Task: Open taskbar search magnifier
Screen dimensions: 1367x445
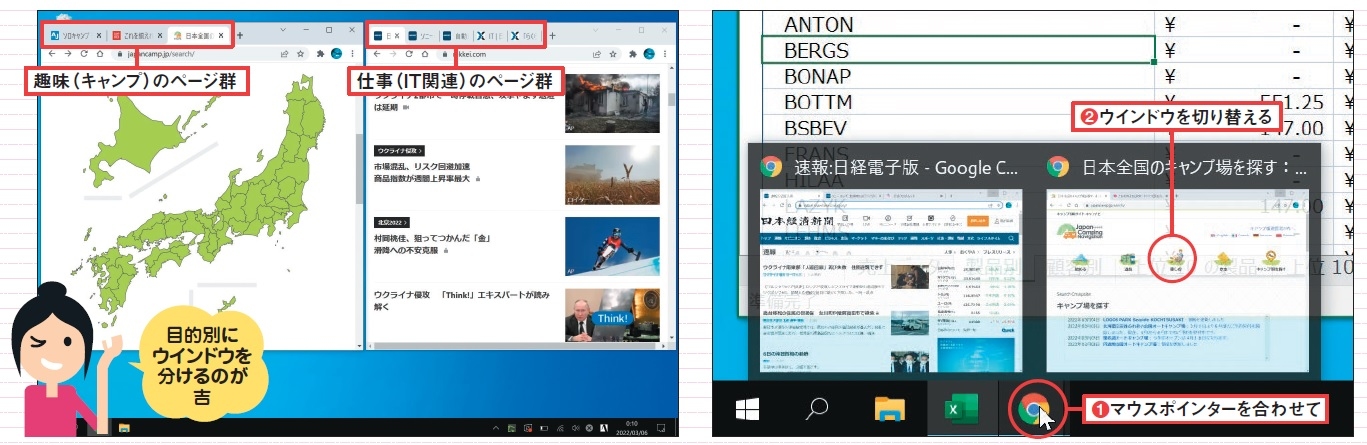Action: [x=818, y=410]
